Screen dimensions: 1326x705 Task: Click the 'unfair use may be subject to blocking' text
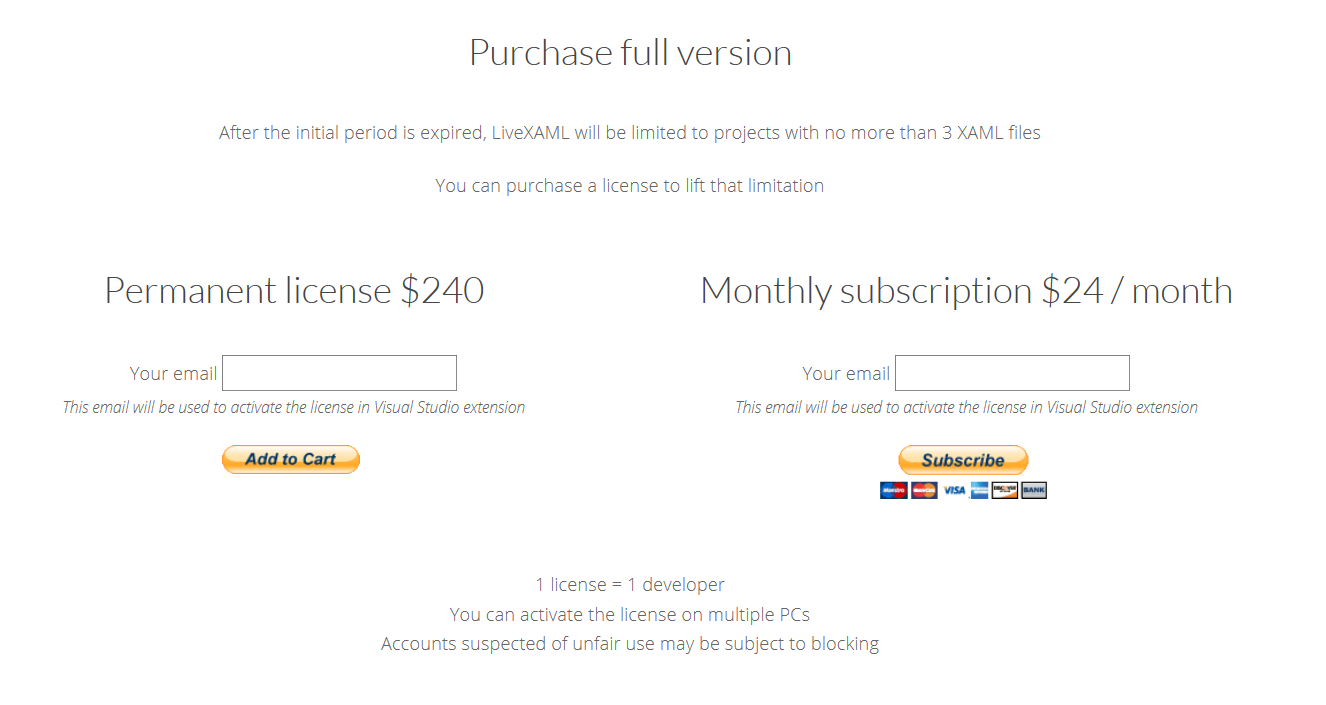[726, 643]
